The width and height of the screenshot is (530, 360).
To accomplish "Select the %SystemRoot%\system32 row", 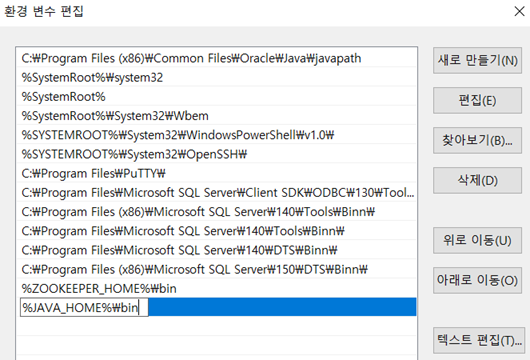I will [x=216, y=77].
